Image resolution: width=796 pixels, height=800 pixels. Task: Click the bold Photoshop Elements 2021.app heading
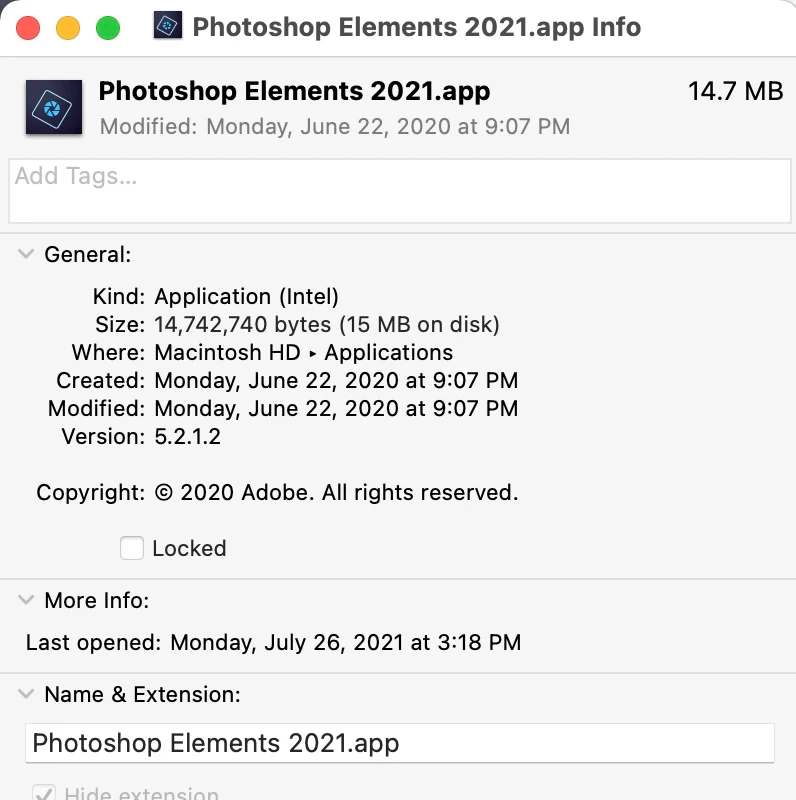[294, 91]
